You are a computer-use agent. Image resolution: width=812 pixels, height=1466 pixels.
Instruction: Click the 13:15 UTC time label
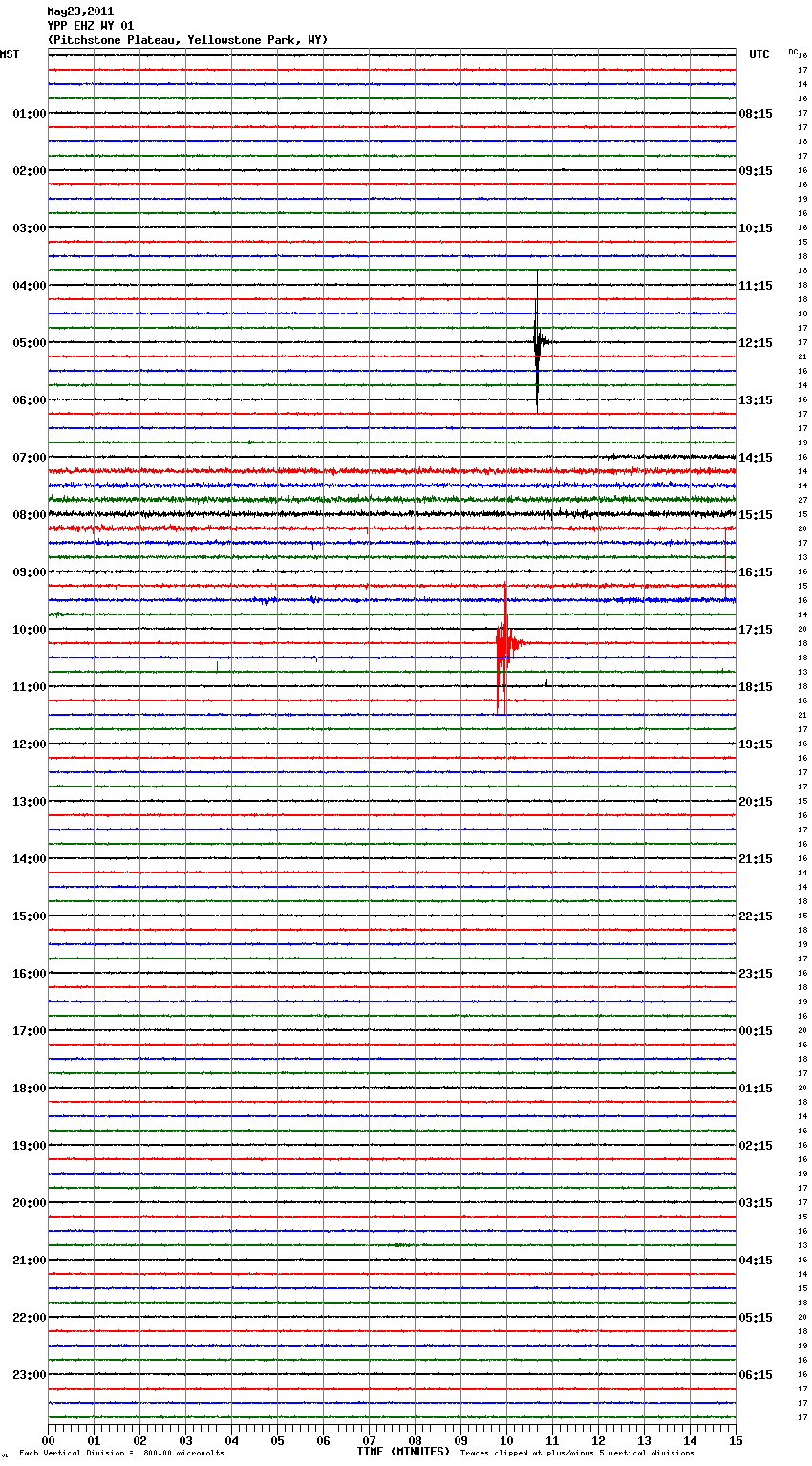click(x=756, y=400)
